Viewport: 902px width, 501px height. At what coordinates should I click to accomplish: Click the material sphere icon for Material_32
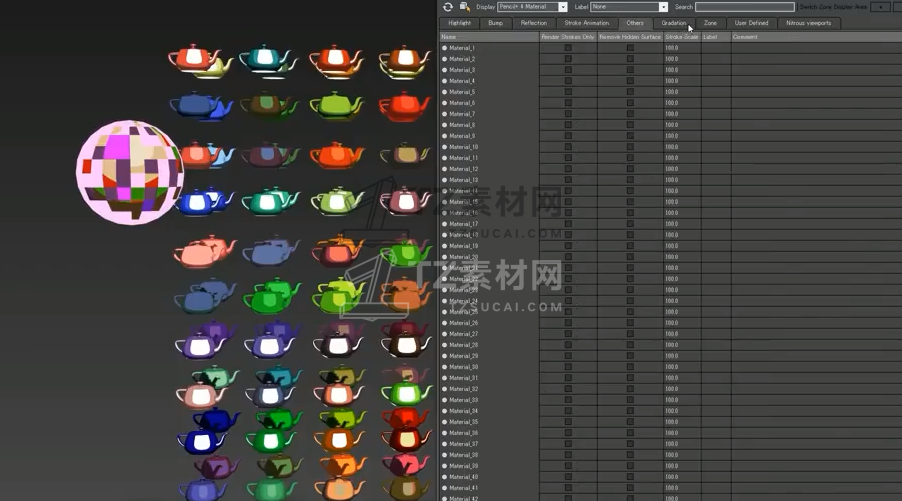[445, 389]
